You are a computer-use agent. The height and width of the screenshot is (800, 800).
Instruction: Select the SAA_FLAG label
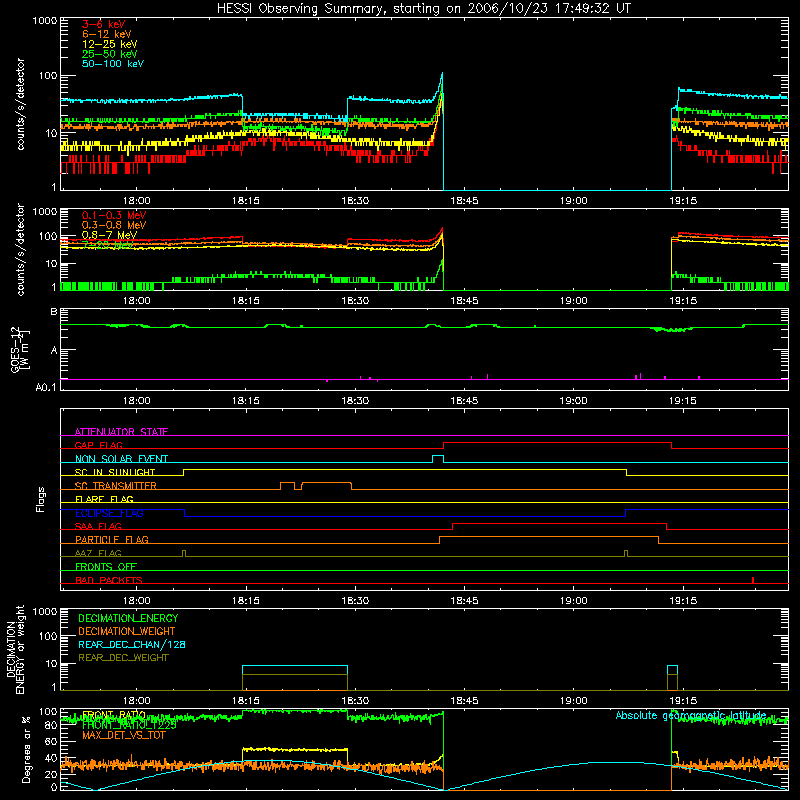(98, 526)
